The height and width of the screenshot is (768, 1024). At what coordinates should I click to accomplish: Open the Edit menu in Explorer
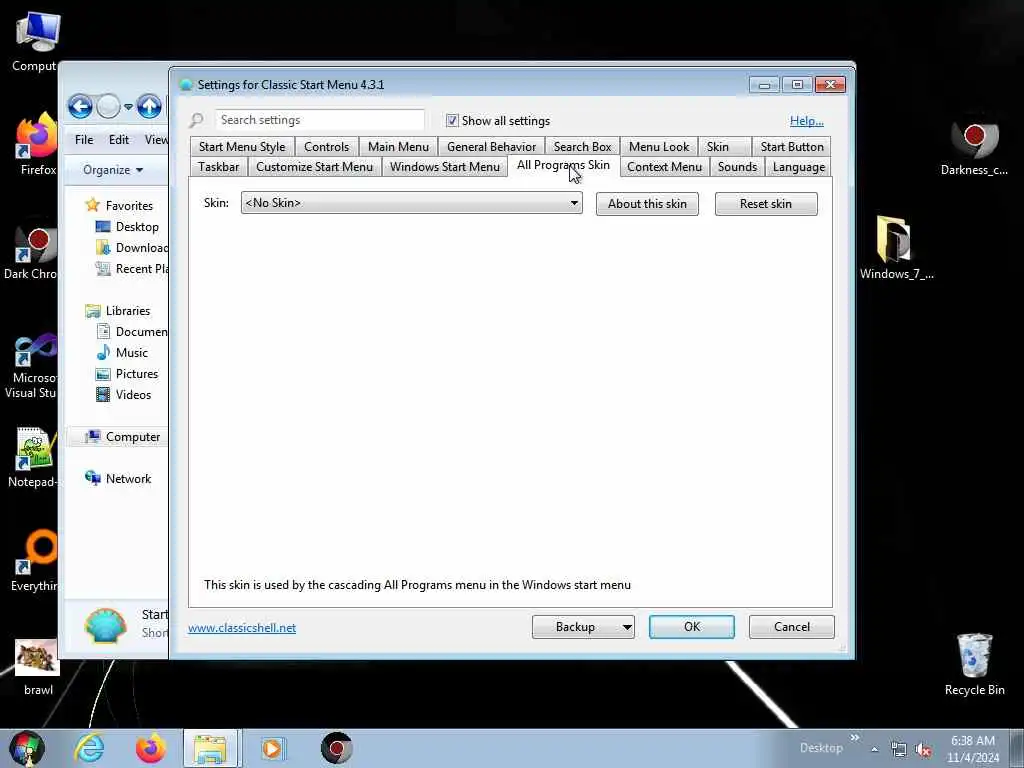(119, 140)
